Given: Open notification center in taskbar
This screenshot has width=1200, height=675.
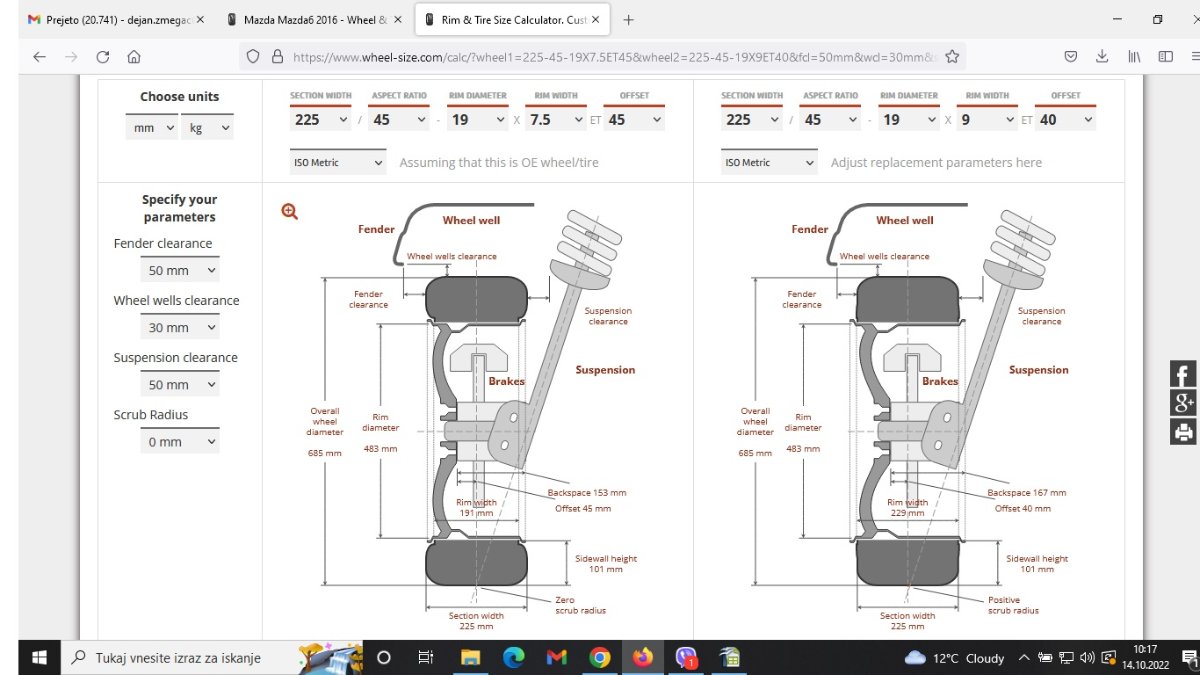Looking at the screenshot, I should 1190,657.
